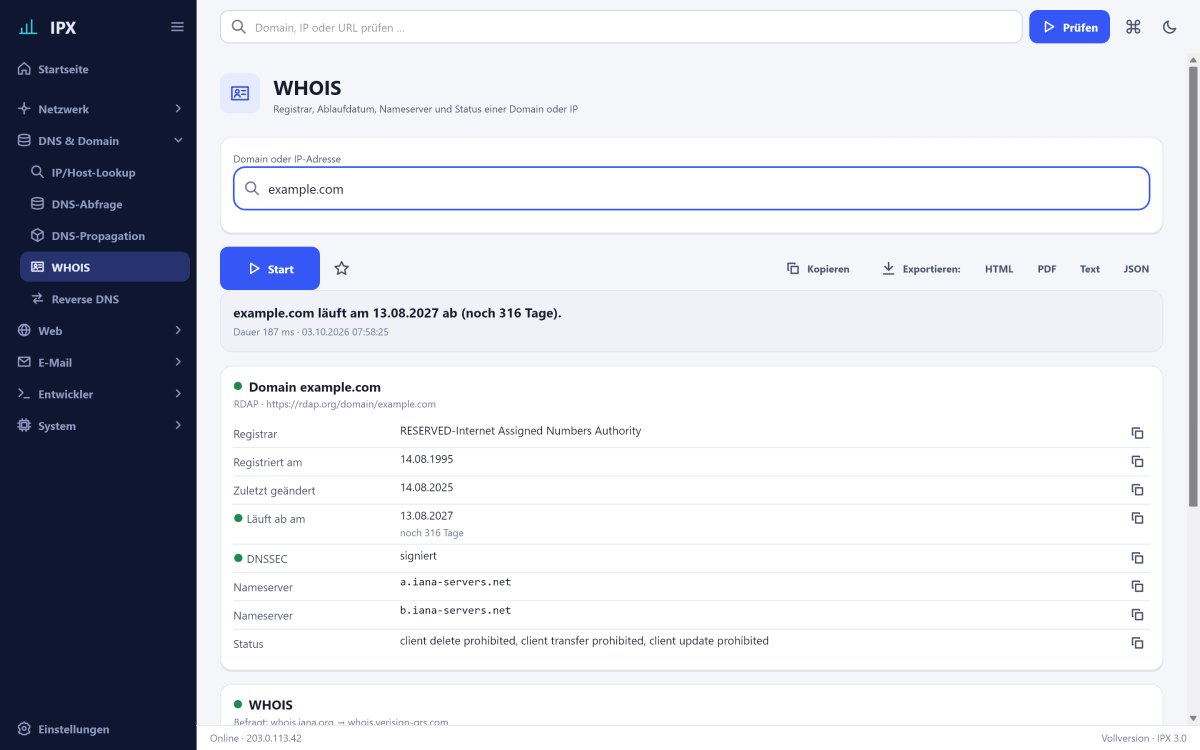Click the Start button
1200x750 pixels.
[270, 268]
